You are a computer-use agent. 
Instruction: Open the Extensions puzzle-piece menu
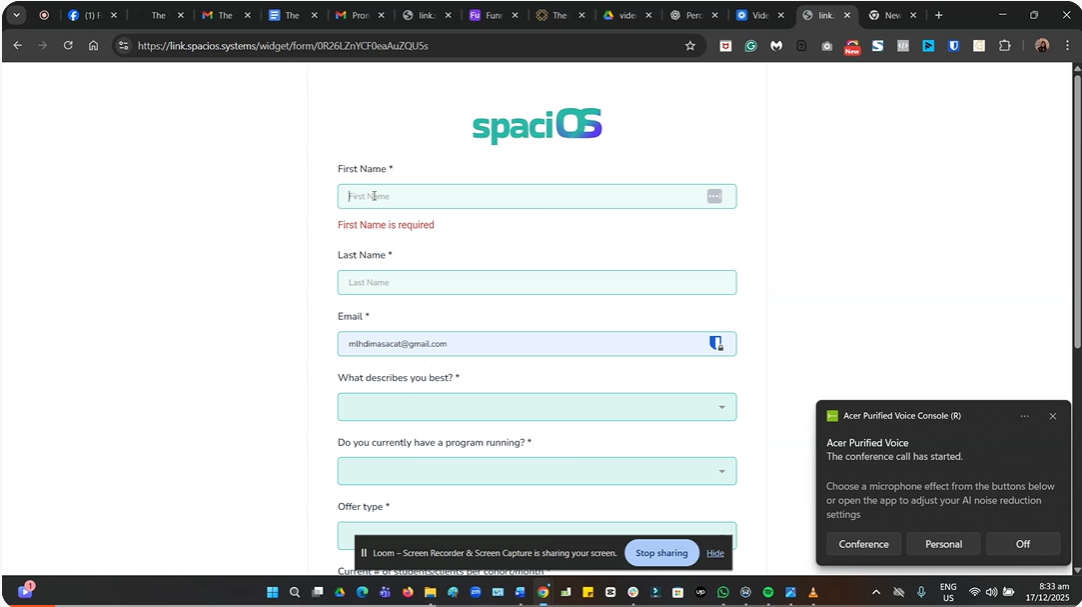[x=1005, y=46]
